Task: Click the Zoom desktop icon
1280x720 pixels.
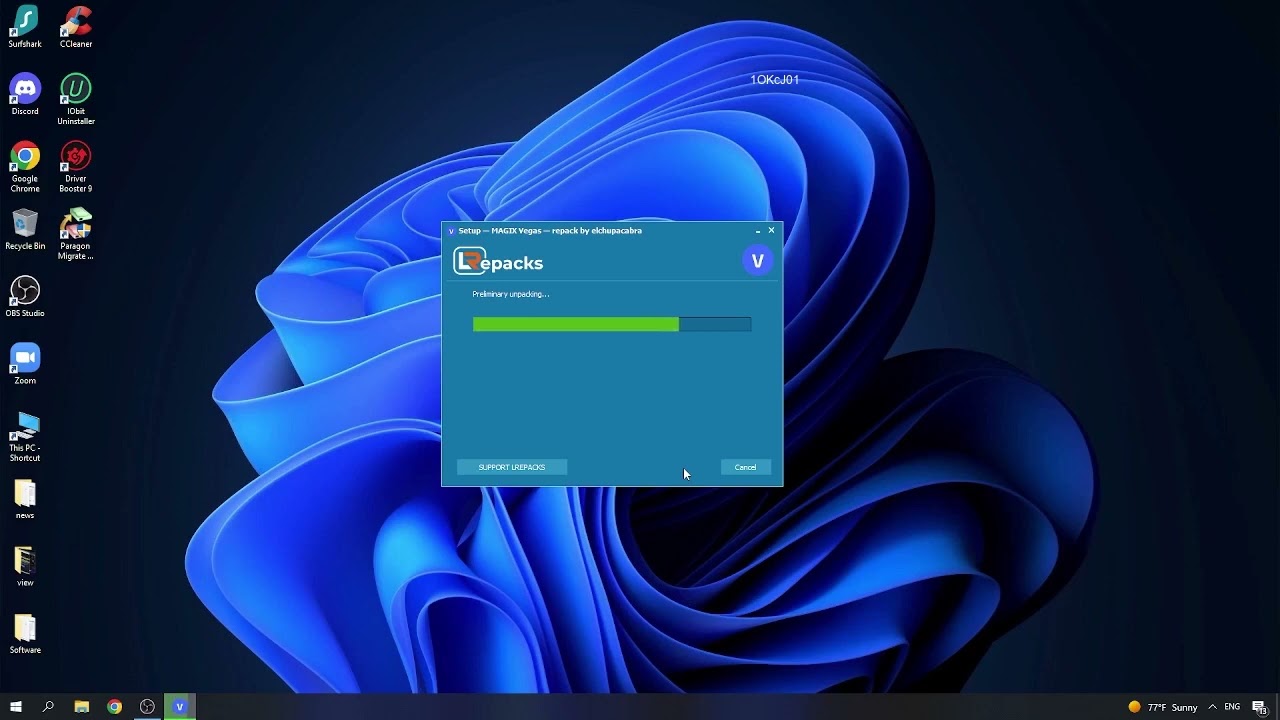Action: point(25,364)
